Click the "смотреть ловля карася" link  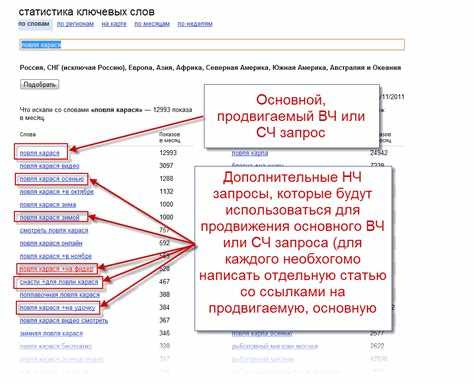coord(54,230)
